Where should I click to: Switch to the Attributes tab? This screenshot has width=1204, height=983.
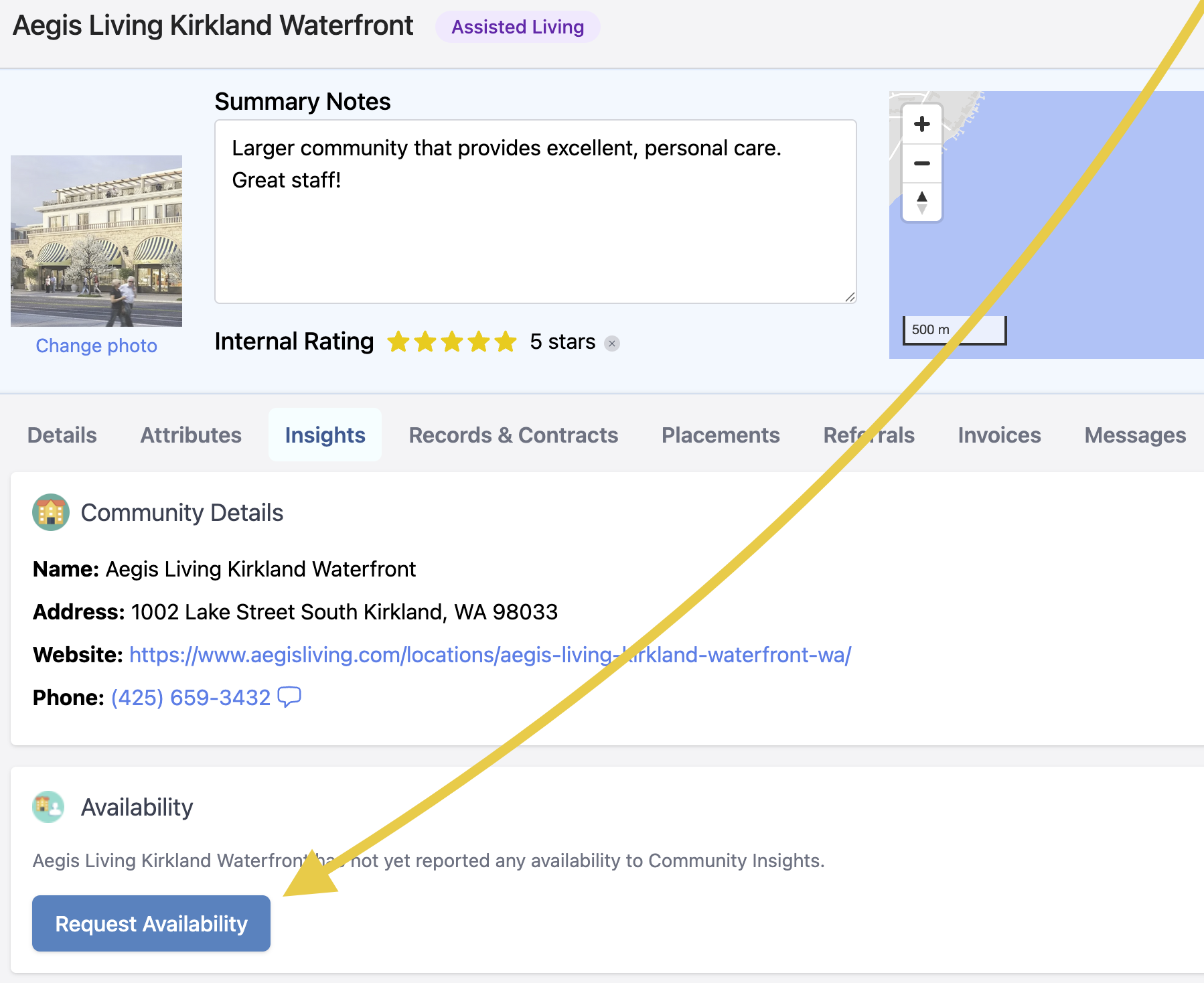pos(191,435)
